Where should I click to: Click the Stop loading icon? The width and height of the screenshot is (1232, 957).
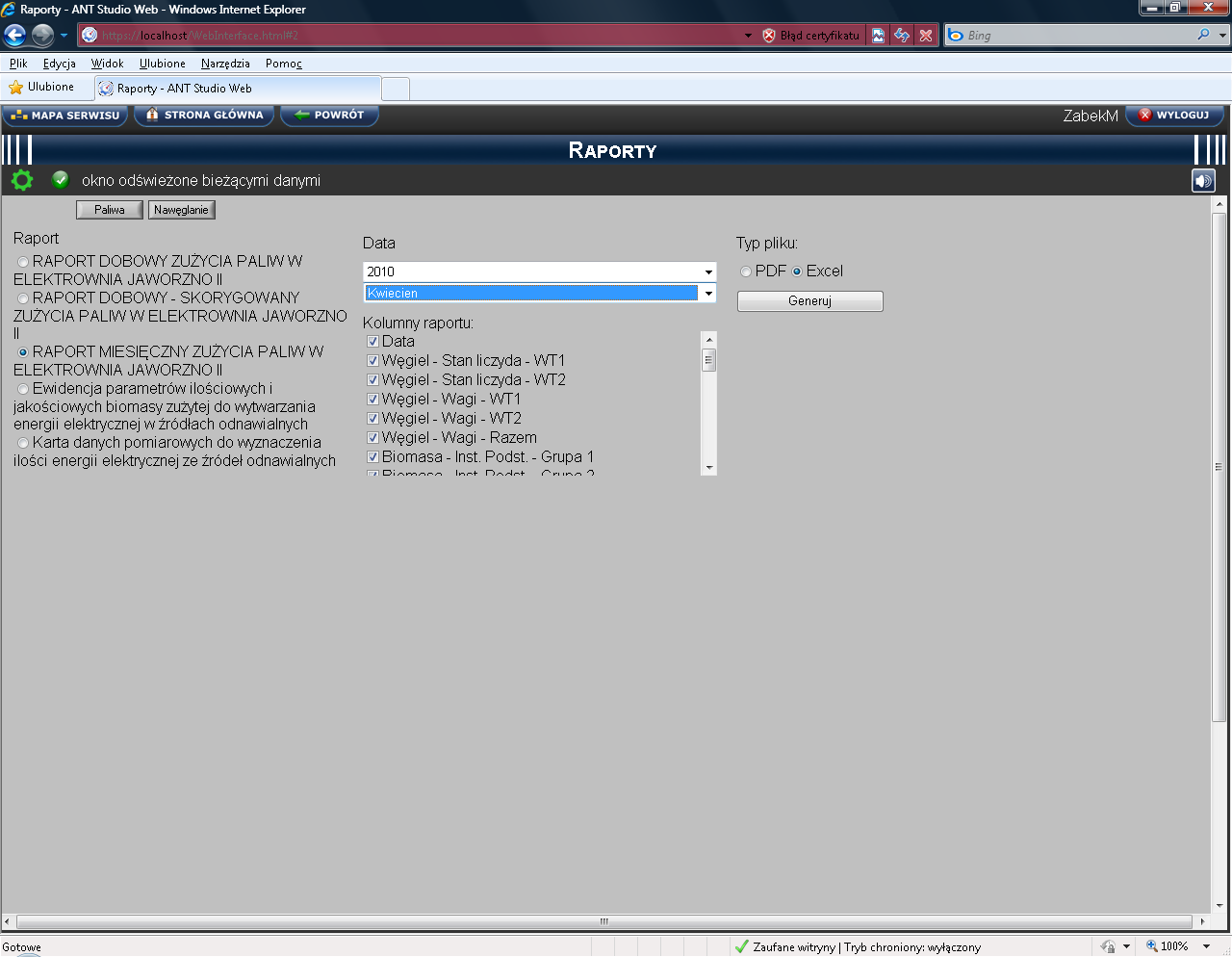click(926, 36)
